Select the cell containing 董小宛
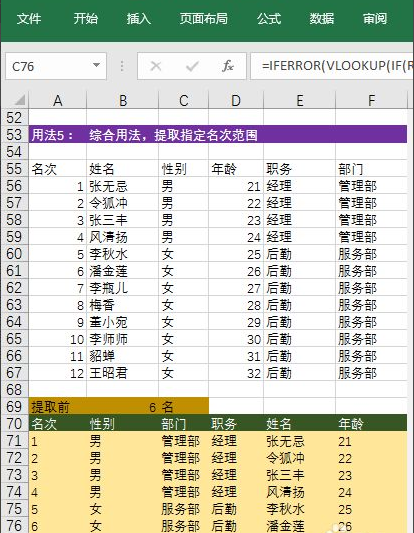Image resolution: width=414 pixels, height=533 pixels. (122, 322)
